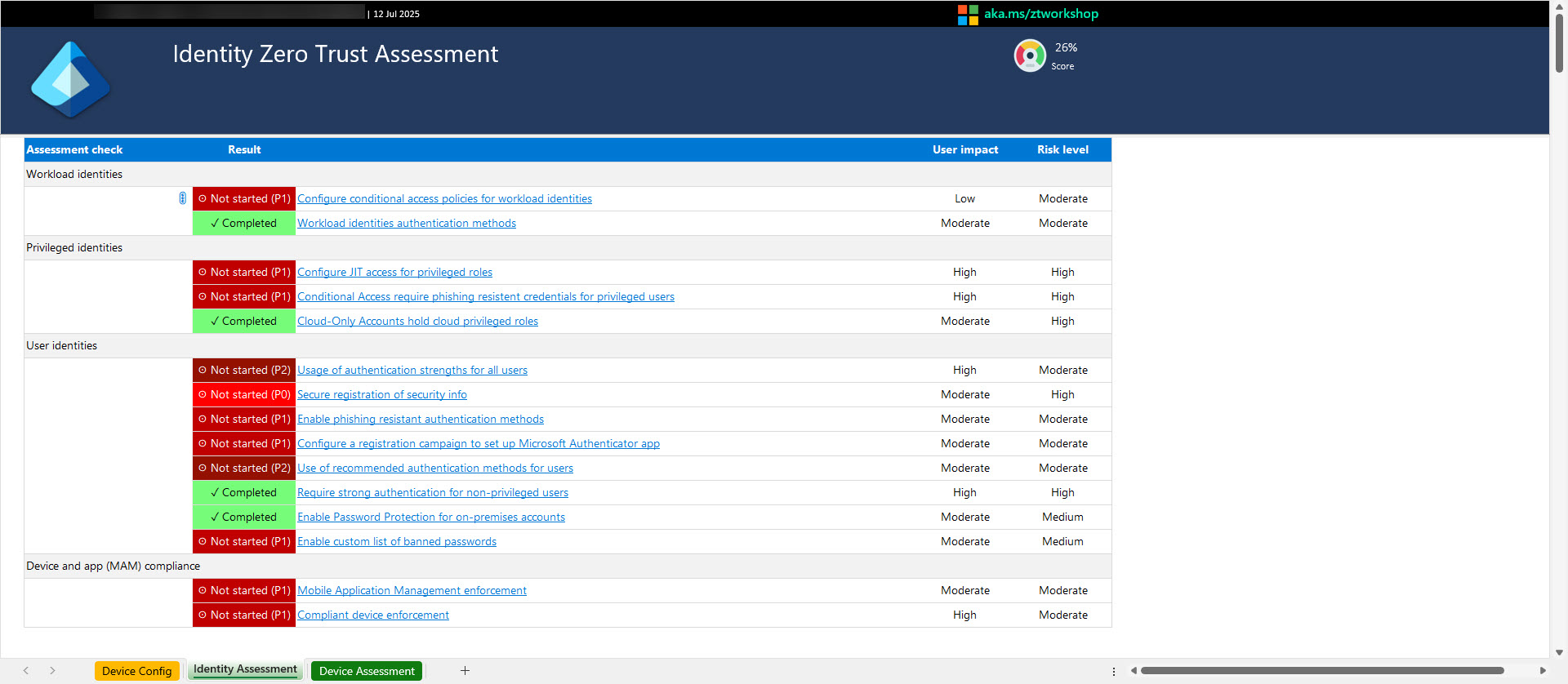1568x684 pixels.
Task: Click previous sheet navigation arrow
Action: 26,670
